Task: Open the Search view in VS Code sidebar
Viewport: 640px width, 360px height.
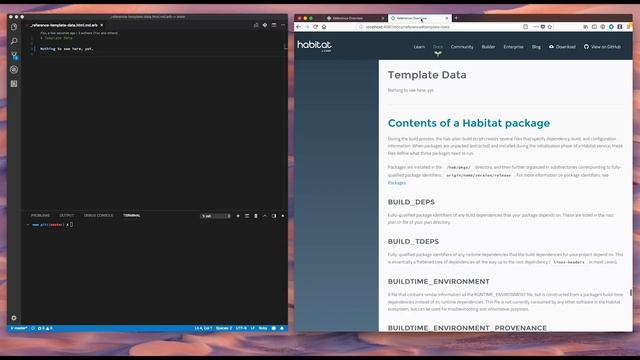Action: point(14,41)
